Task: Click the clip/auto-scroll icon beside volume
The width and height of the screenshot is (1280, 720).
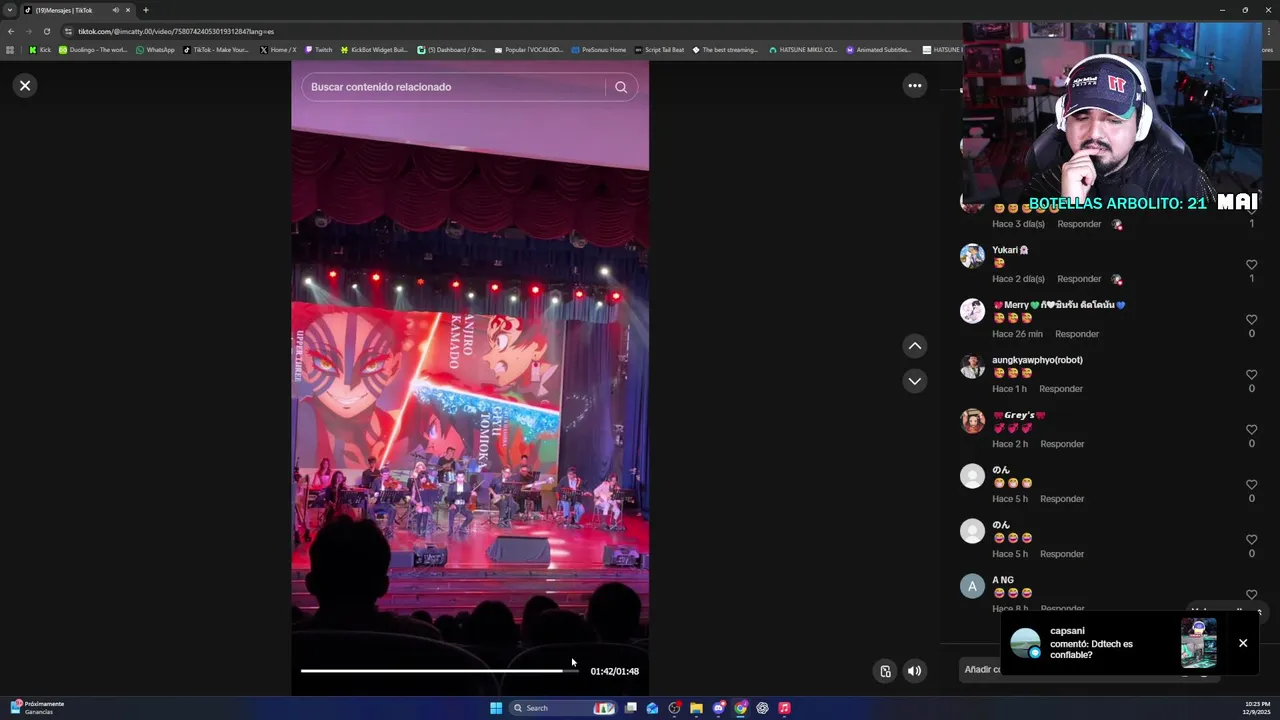Action: pos(885,671)
